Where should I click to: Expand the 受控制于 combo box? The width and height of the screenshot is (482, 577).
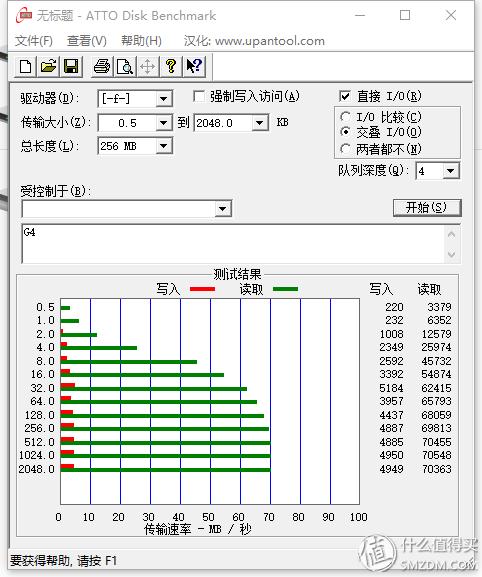pos(222,209)
